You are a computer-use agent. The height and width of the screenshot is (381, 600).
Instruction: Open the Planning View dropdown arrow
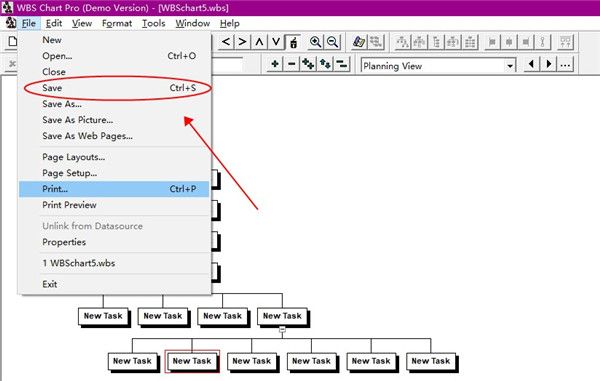tap(510, 66)
